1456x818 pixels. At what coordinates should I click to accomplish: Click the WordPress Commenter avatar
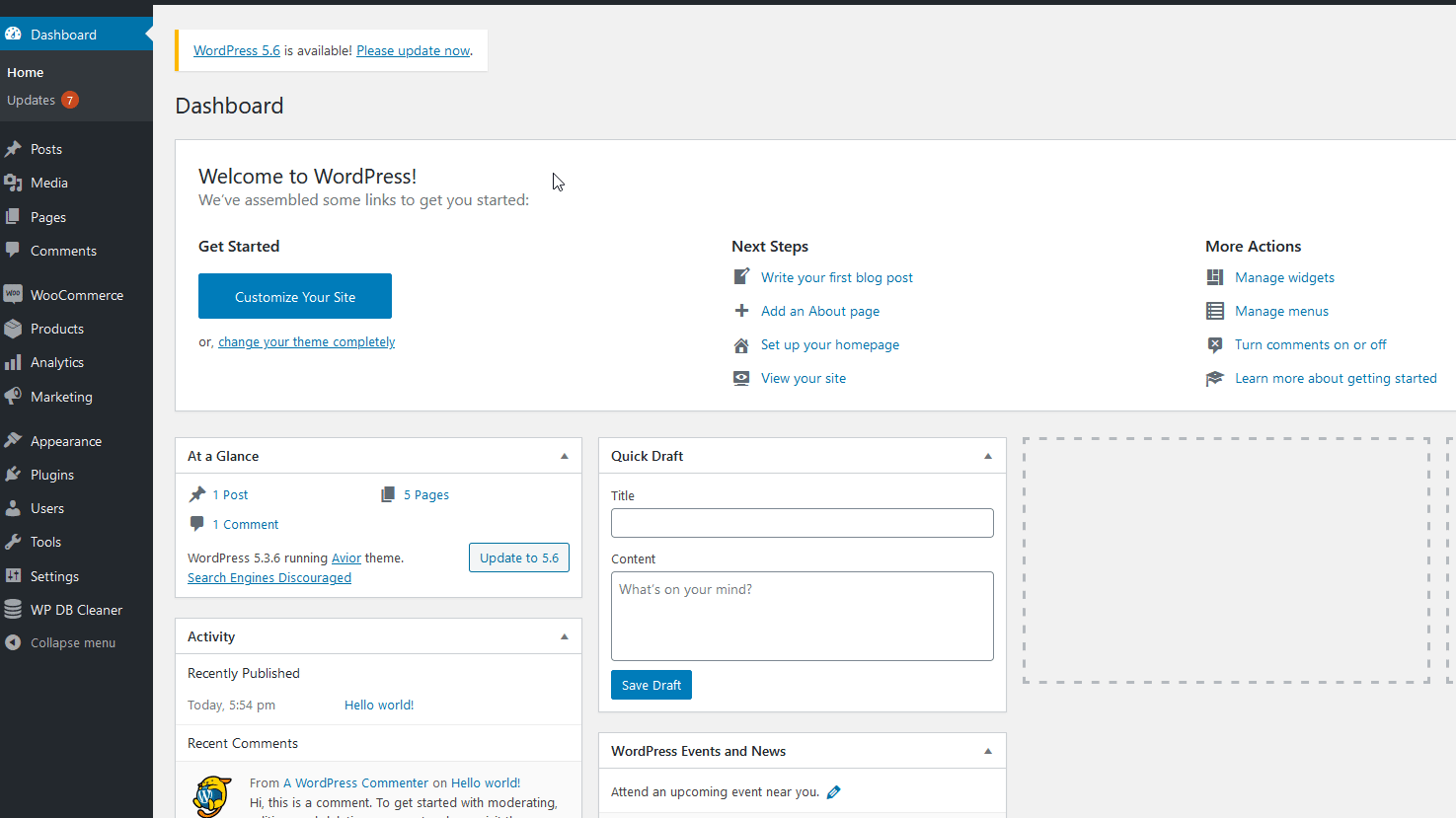pyautogui.click(x=211, y=796)
